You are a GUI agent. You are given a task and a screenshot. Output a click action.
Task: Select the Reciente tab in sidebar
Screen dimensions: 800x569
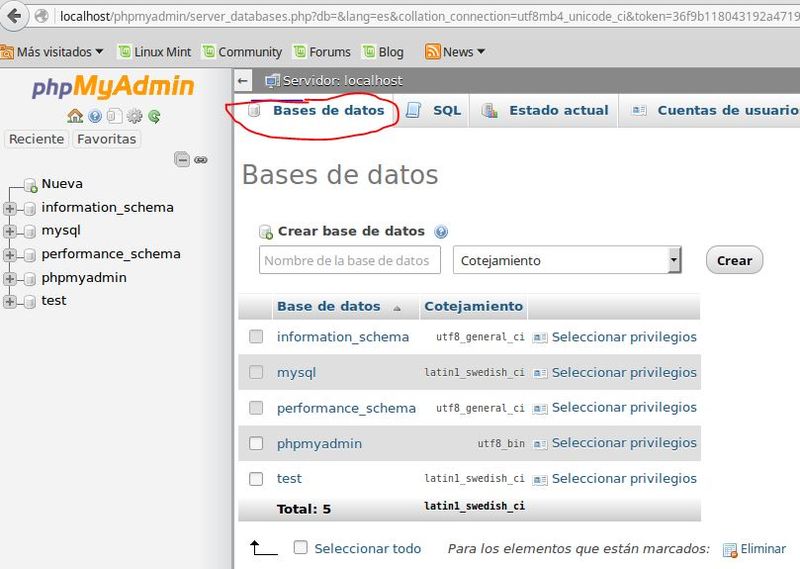coord(36,139)
